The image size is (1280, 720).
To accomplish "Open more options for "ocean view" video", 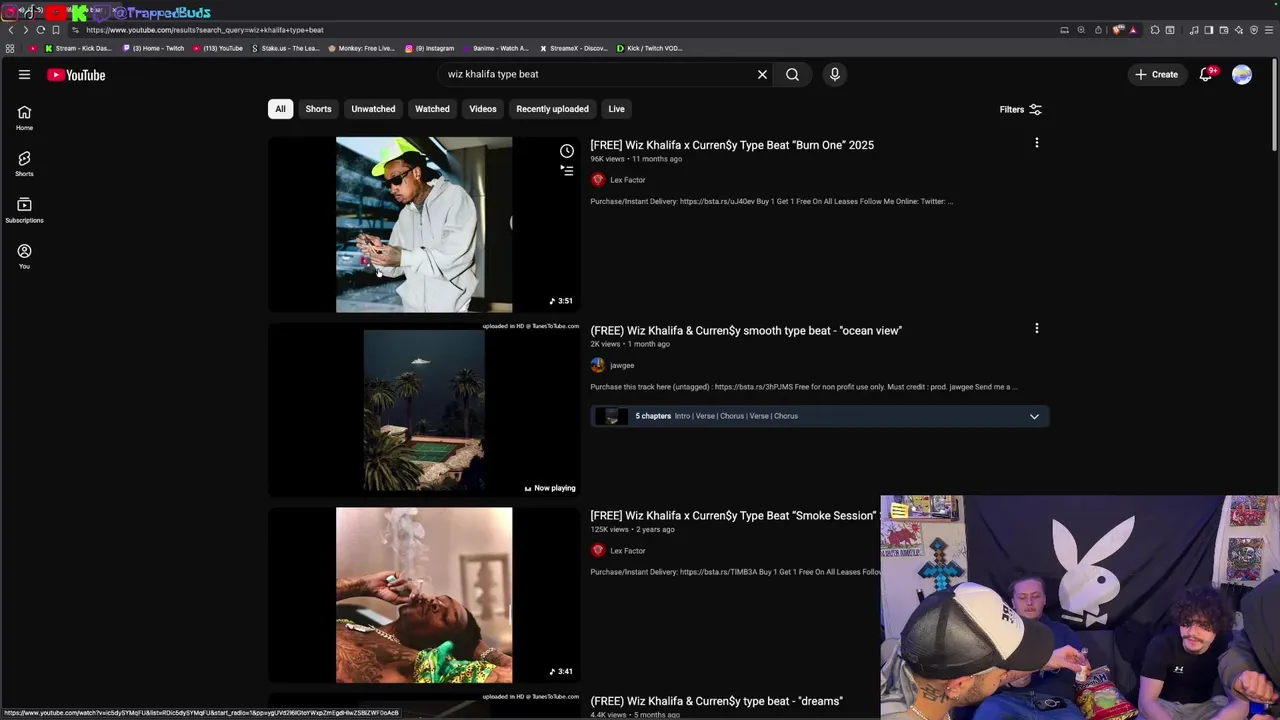I will (1036, 328).
